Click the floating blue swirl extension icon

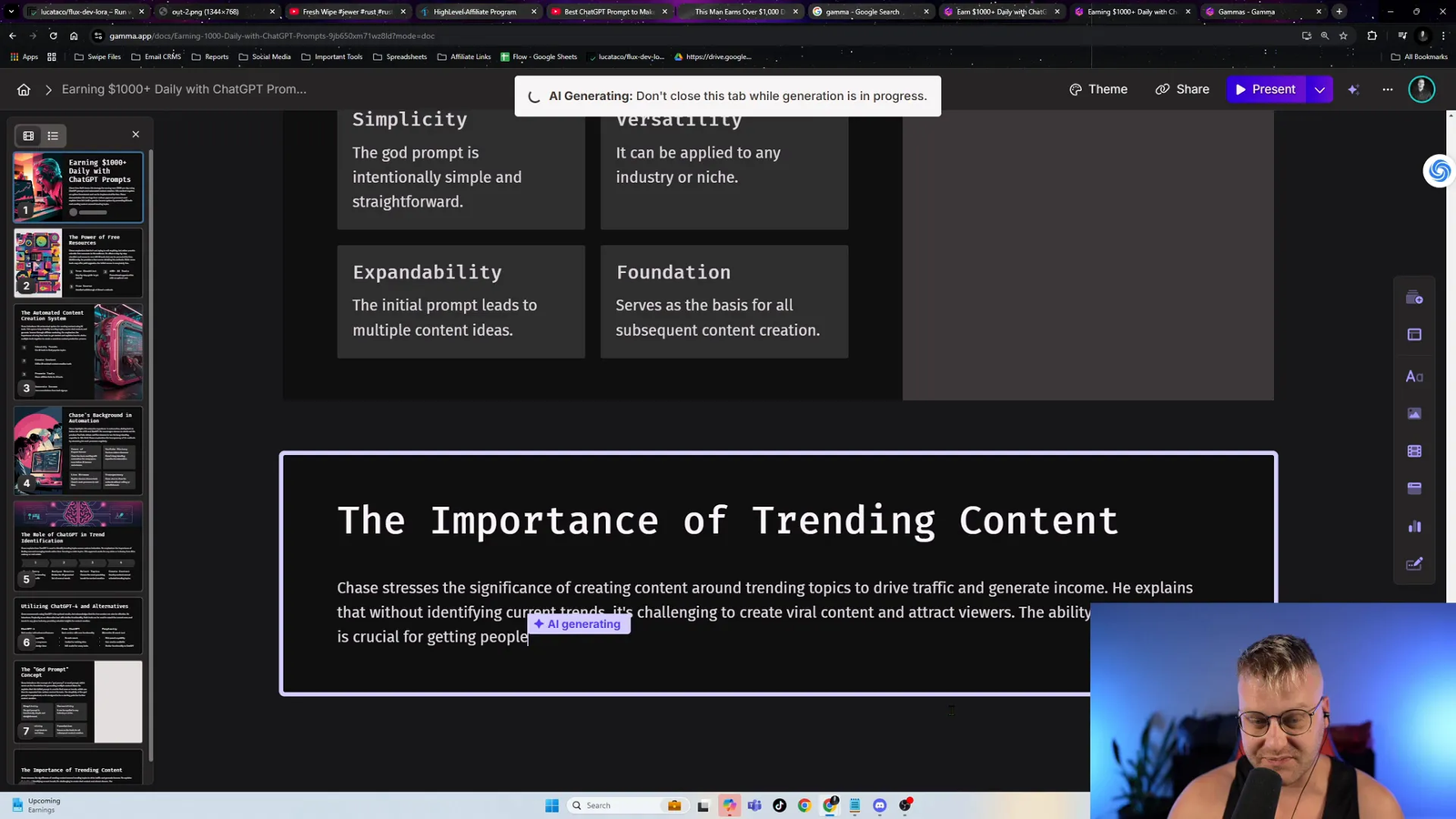click(1439, 170)
